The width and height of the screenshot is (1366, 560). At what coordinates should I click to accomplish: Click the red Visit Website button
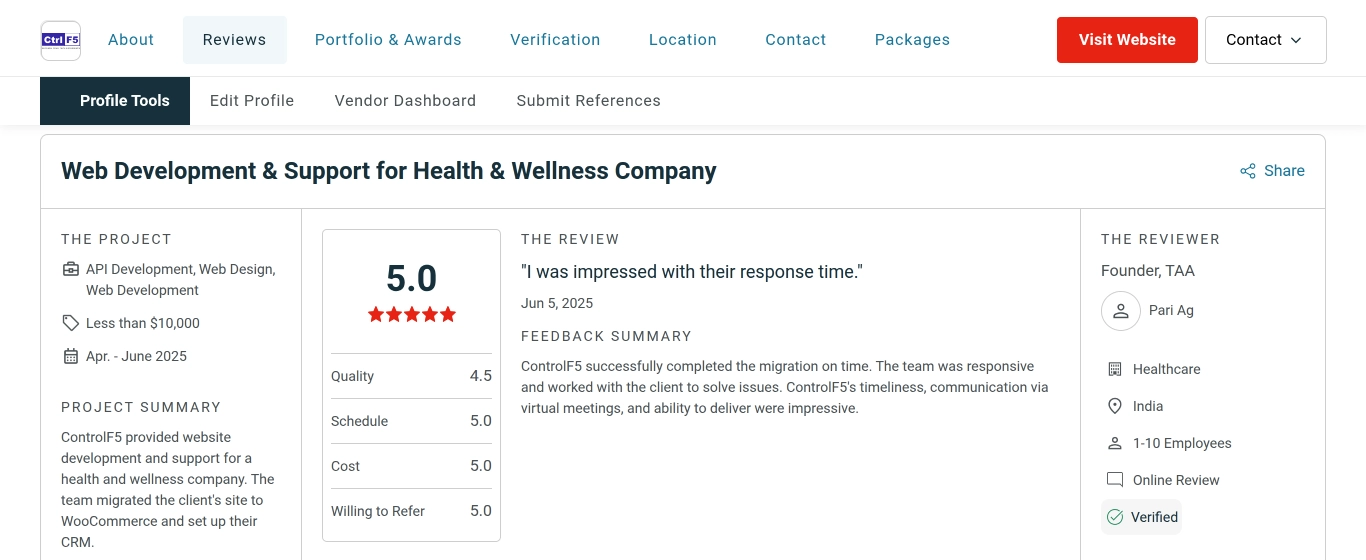point(1127,40)
